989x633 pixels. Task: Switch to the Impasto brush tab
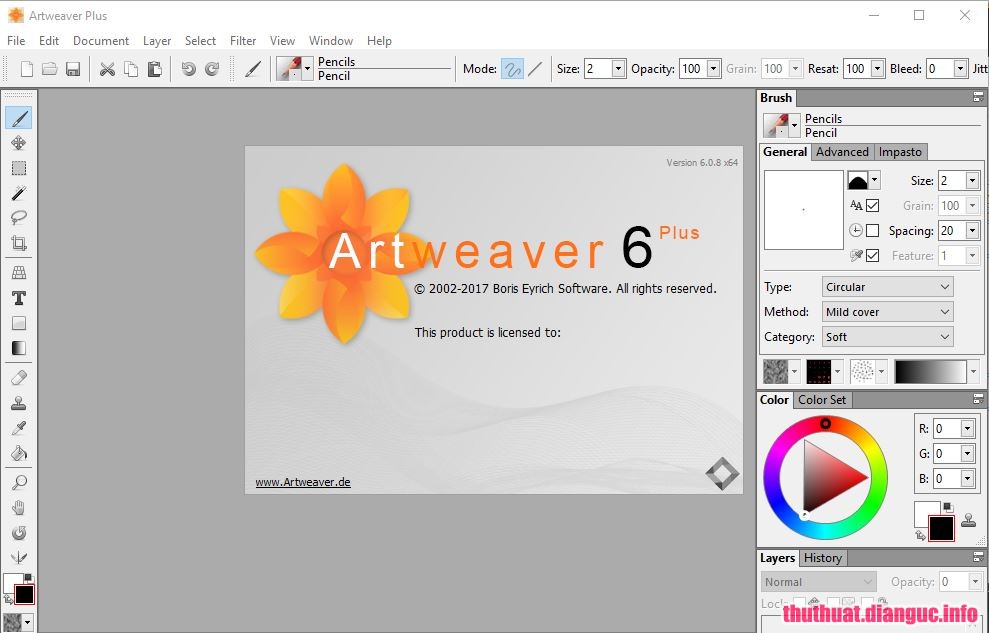click(x=900, y=152)
